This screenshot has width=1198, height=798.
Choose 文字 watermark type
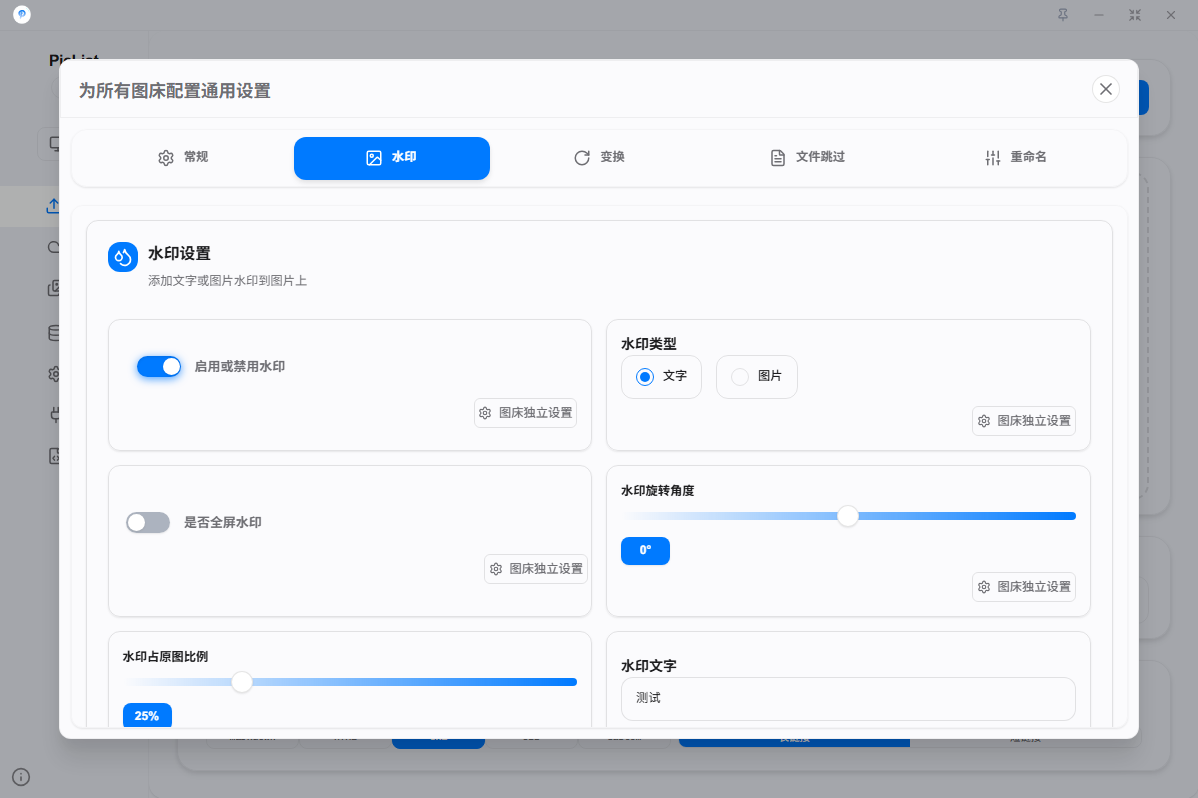pos(662,377)
